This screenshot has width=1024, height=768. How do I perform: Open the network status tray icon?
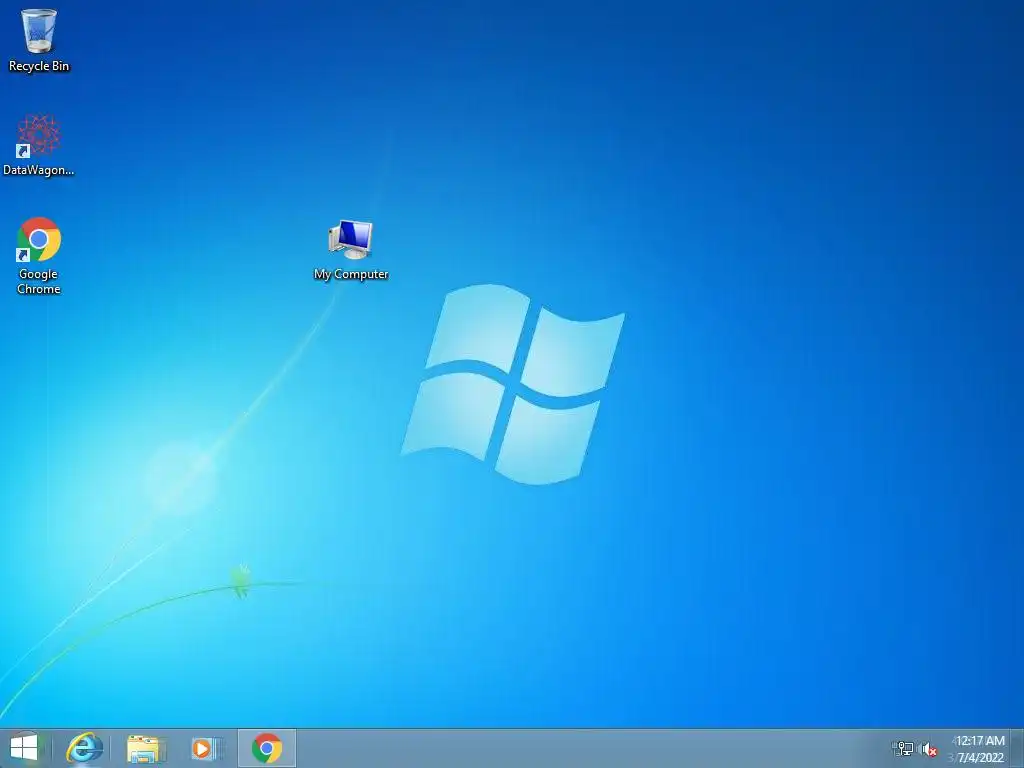904,748
